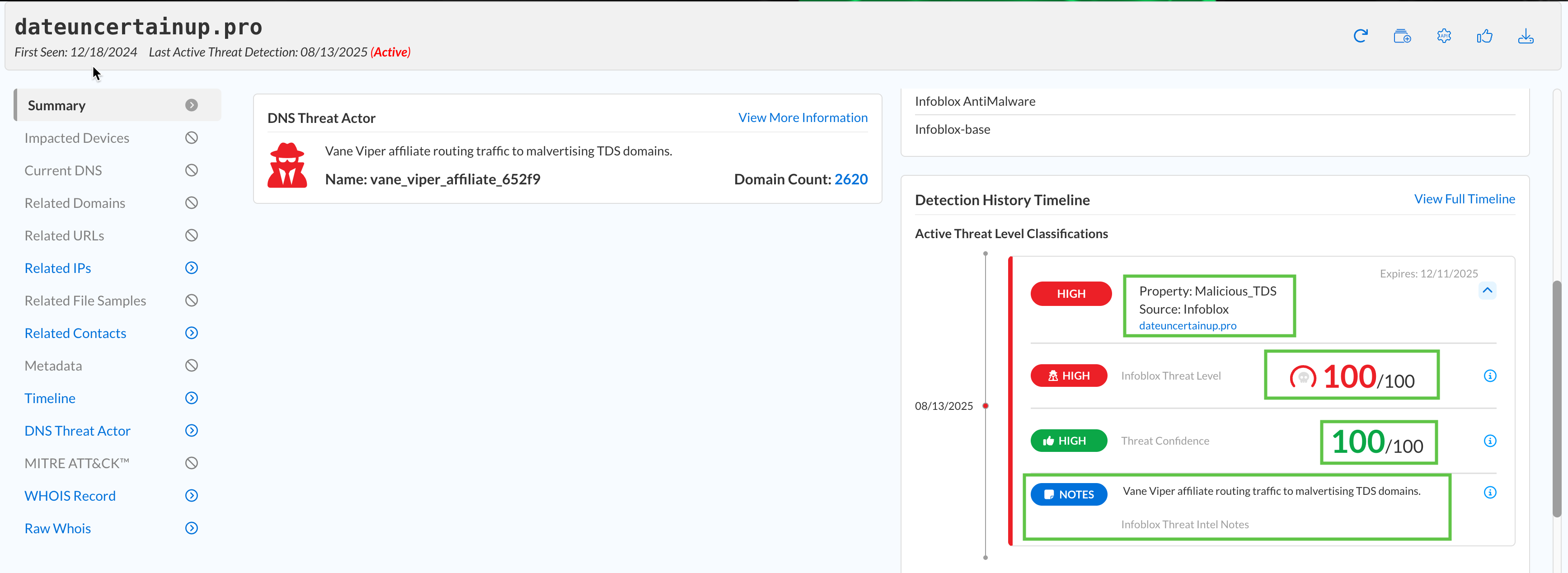Image resolution: width=1568 pixels, height=573 pixels.
Task: Click info icon next to Threat Confidence
Action: pyautogui.click(x=1489, y=441)
